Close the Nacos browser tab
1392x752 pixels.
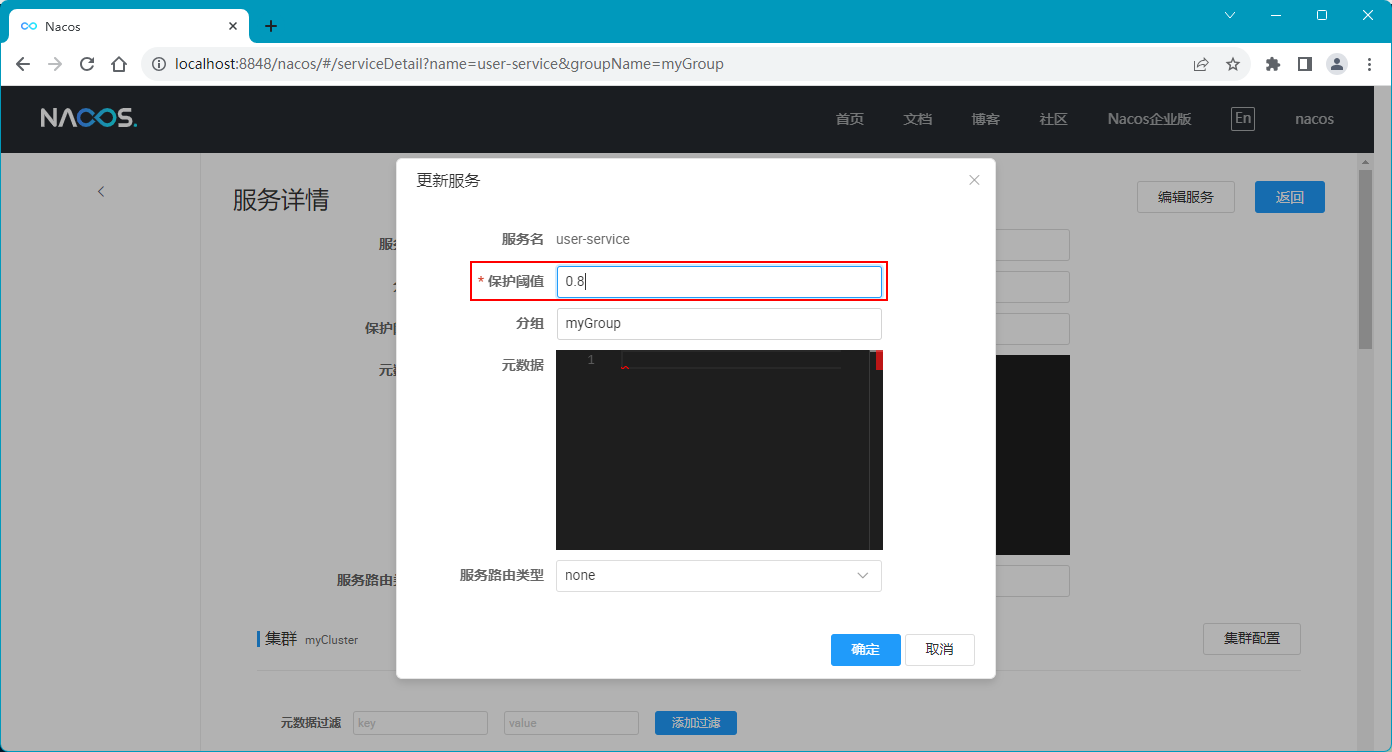point(233,26)
